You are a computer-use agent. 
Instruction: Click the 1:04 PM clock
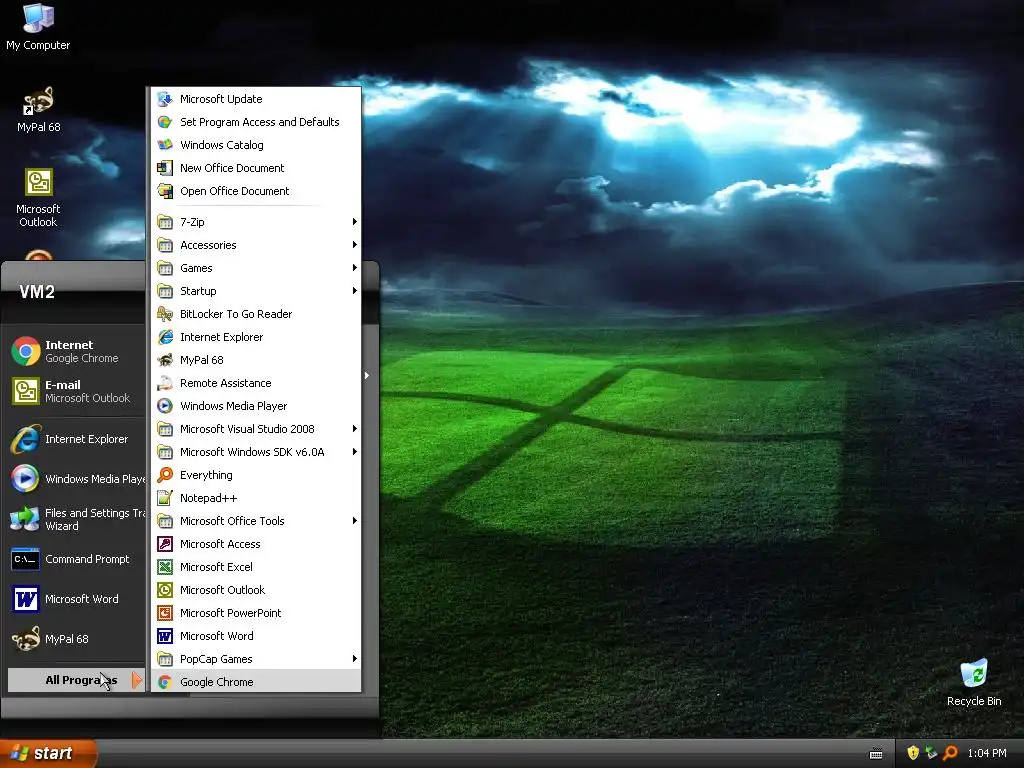click(987, 754)
